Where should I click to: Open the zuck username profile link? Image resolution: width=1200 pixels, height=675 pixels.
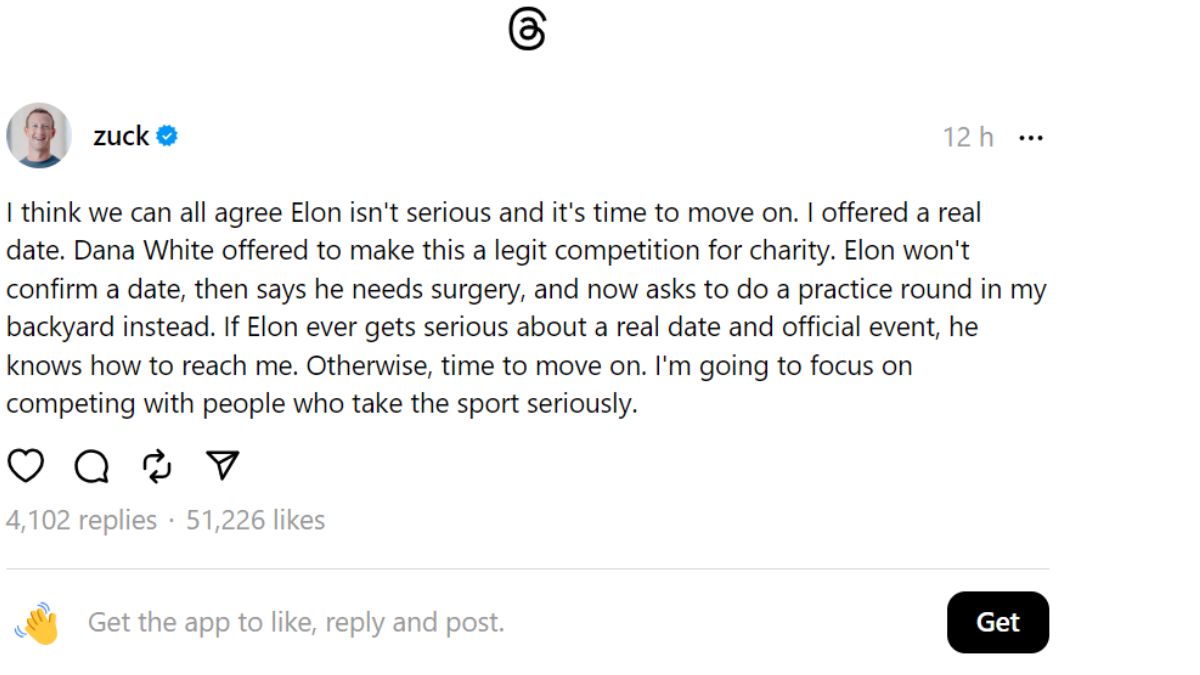click(121, 136)
